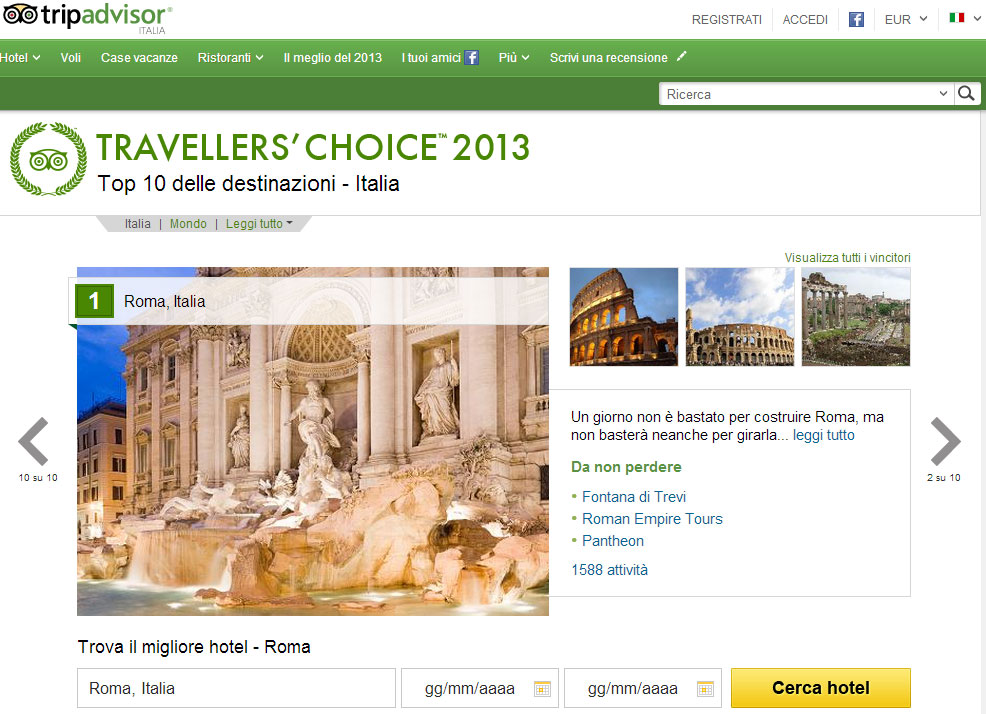Click the Roma, Italia destination field
This screenshot has height=714, width=986.
236,688
